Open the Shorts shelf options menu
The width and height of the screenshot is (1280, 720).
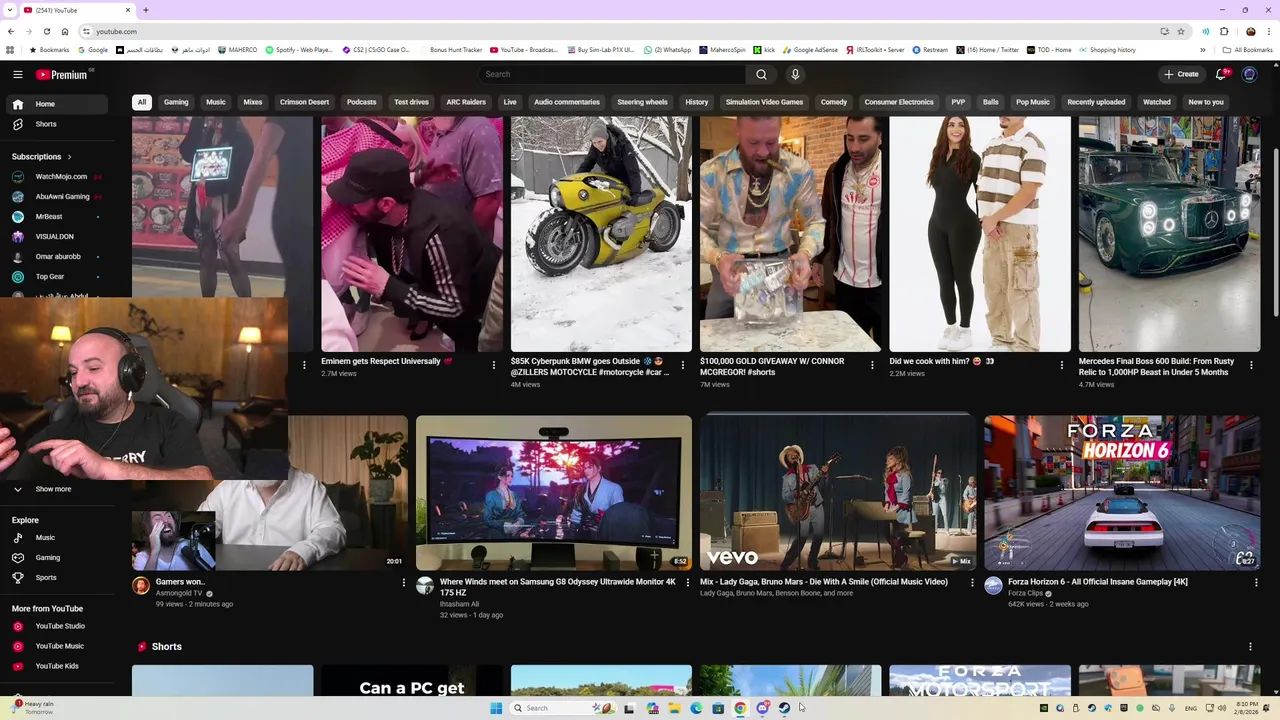[1249, 647]
